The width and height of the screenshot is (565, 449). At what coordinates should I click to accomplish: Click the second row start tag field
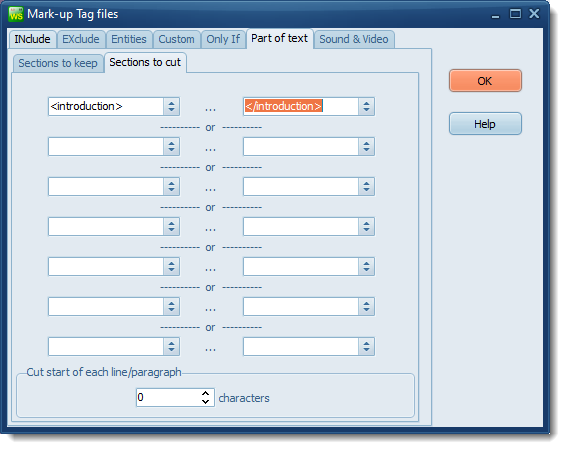point(106,147)
